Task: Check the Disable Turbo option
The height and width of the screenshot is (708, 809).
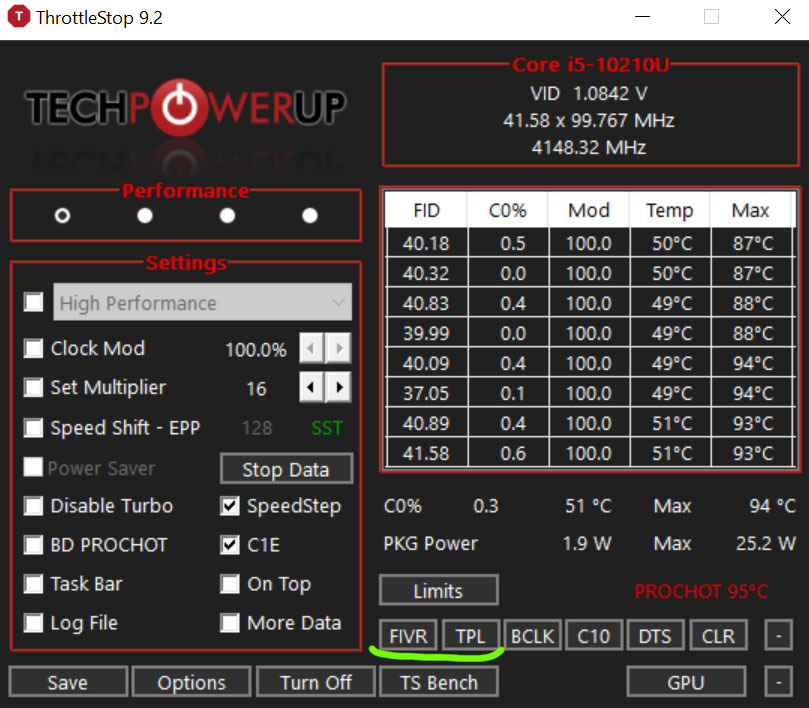Action: pyautogui.click(x=34, y=506)
